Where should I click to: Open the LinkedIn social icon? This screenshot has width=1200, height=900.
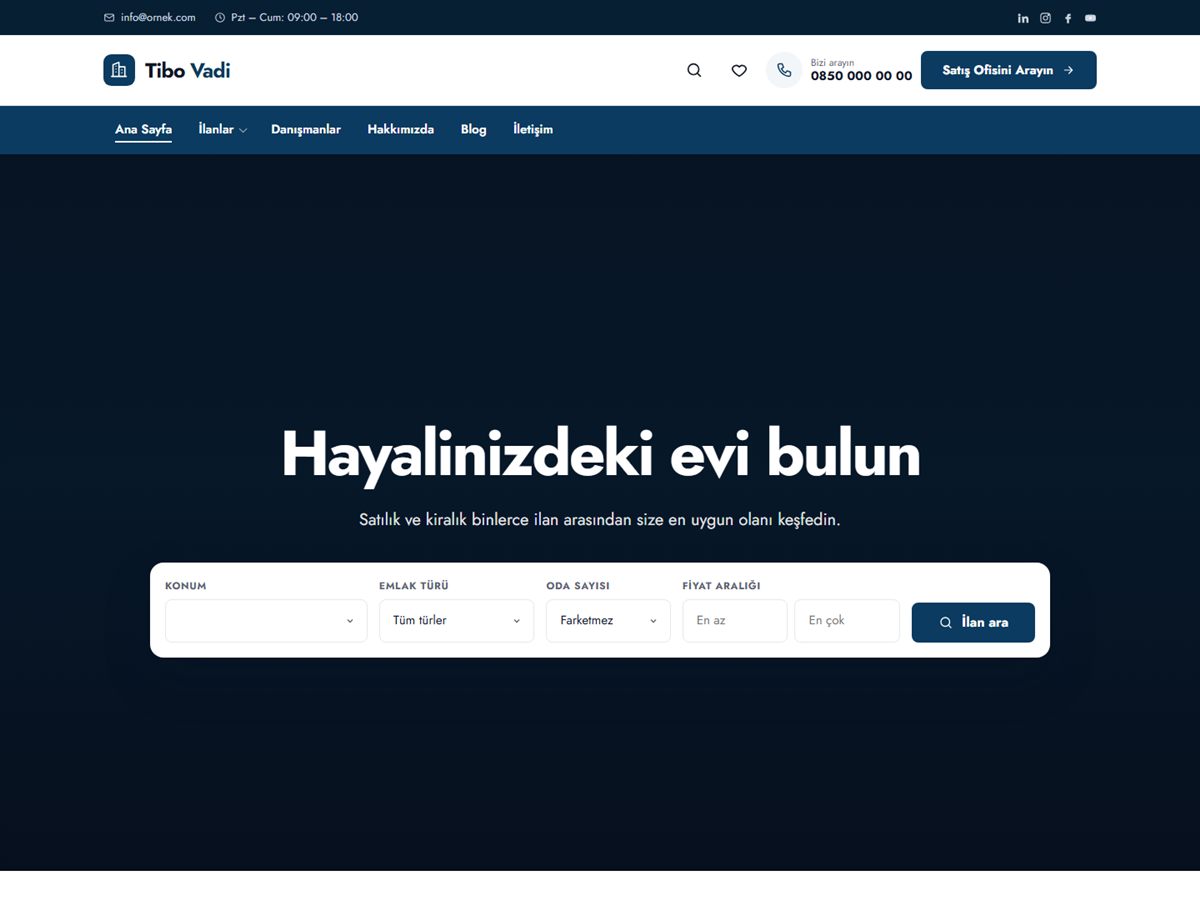click(x=1023, y=18)
